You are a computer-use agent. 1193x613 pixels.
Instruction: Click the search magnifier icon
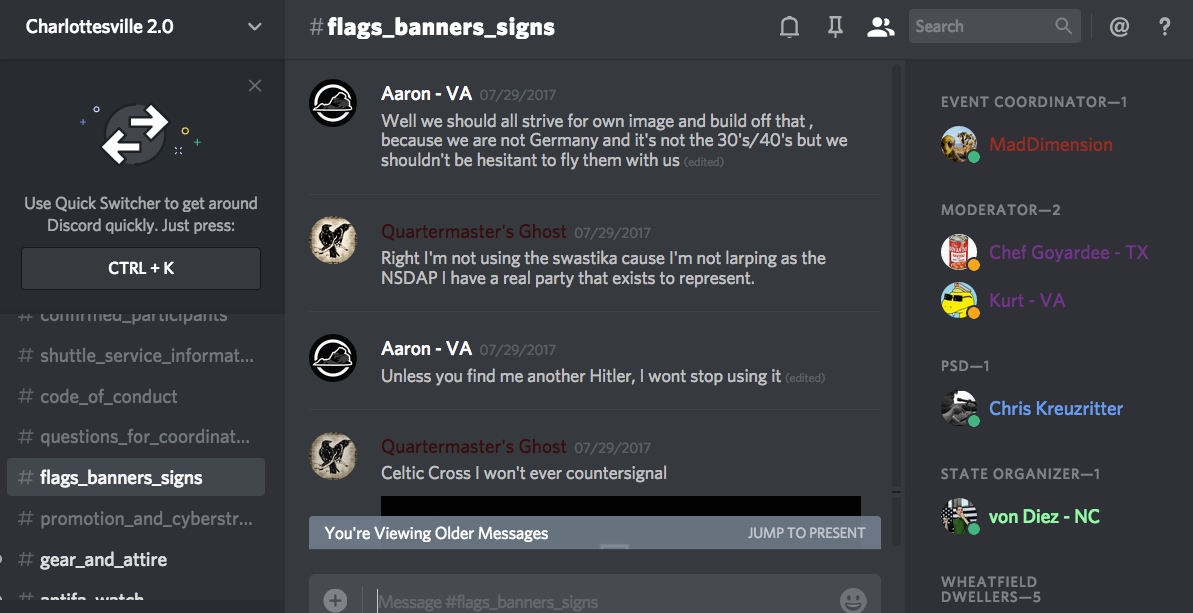tap(1063, 27)
